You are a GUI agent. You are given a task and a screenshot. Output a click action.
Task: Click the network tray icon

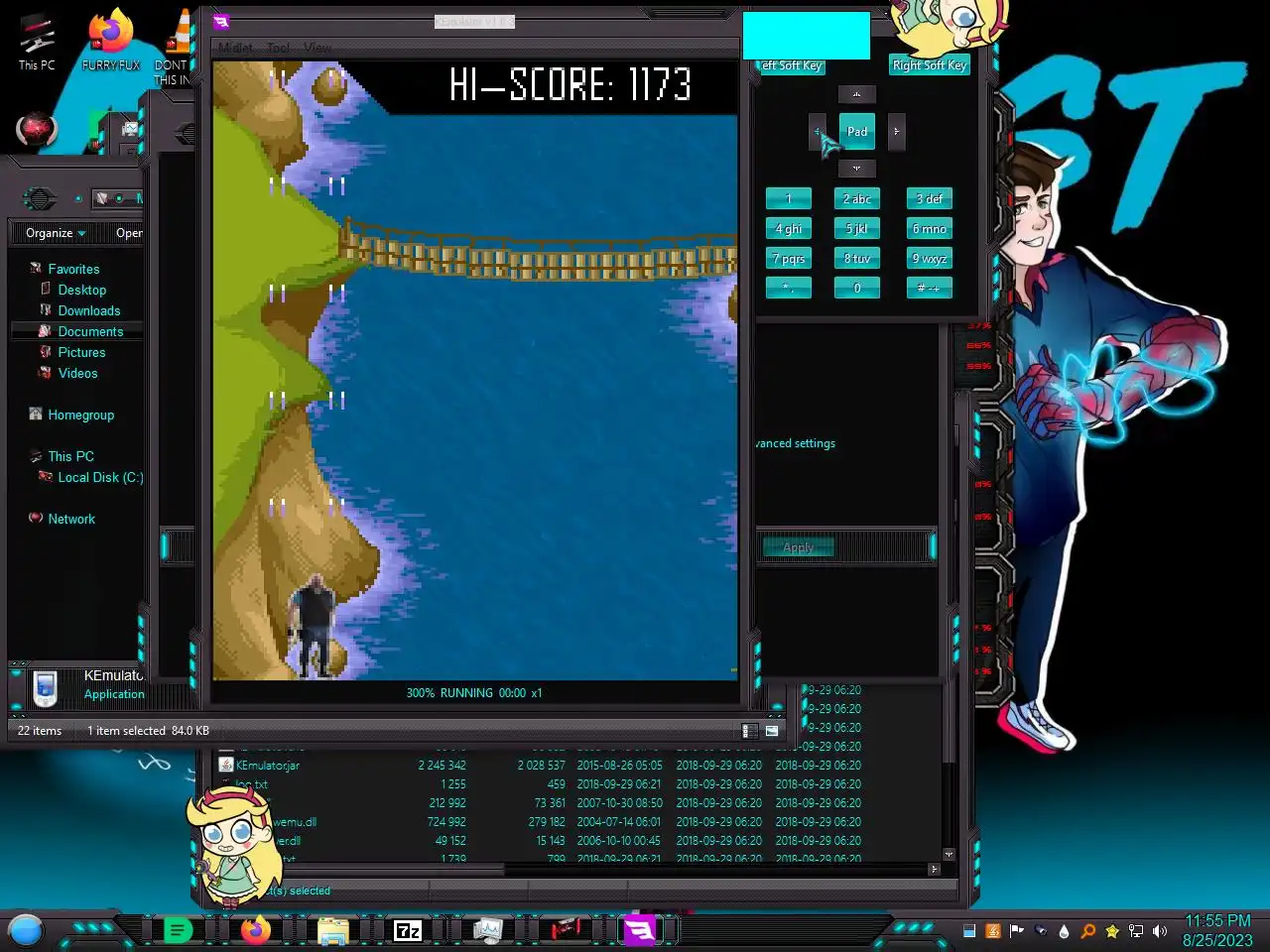point(1136,931)
